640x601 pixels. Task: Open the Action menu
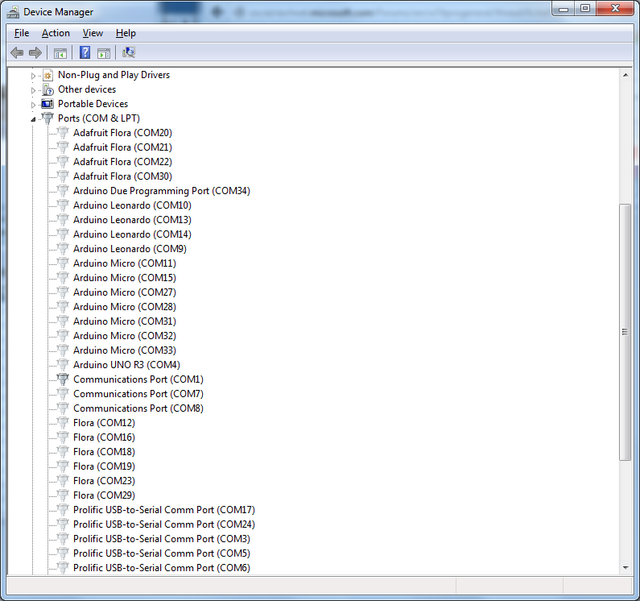(56, 33)
